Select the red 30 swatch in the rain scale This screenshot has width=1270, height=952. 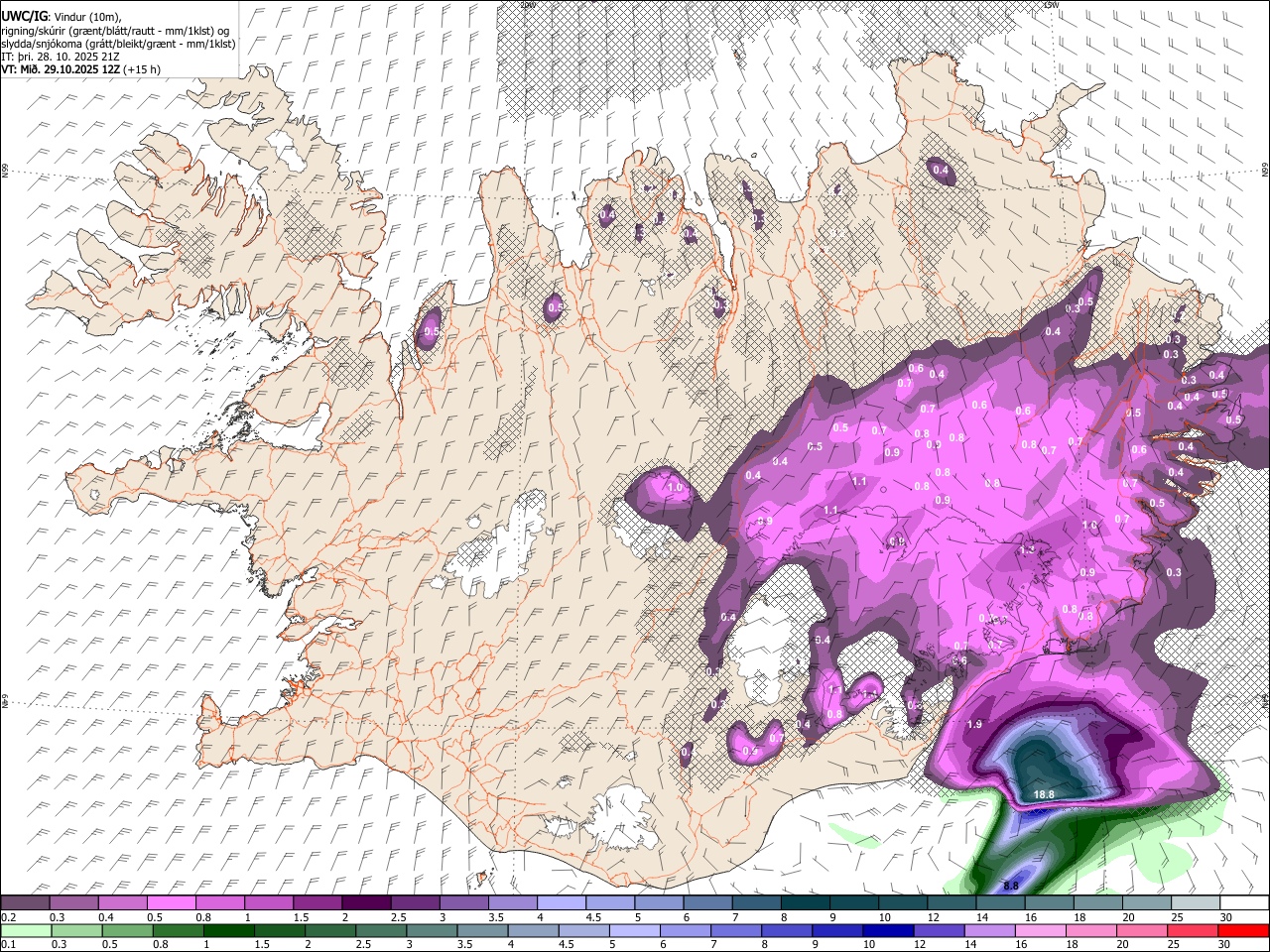(1243, 930)
